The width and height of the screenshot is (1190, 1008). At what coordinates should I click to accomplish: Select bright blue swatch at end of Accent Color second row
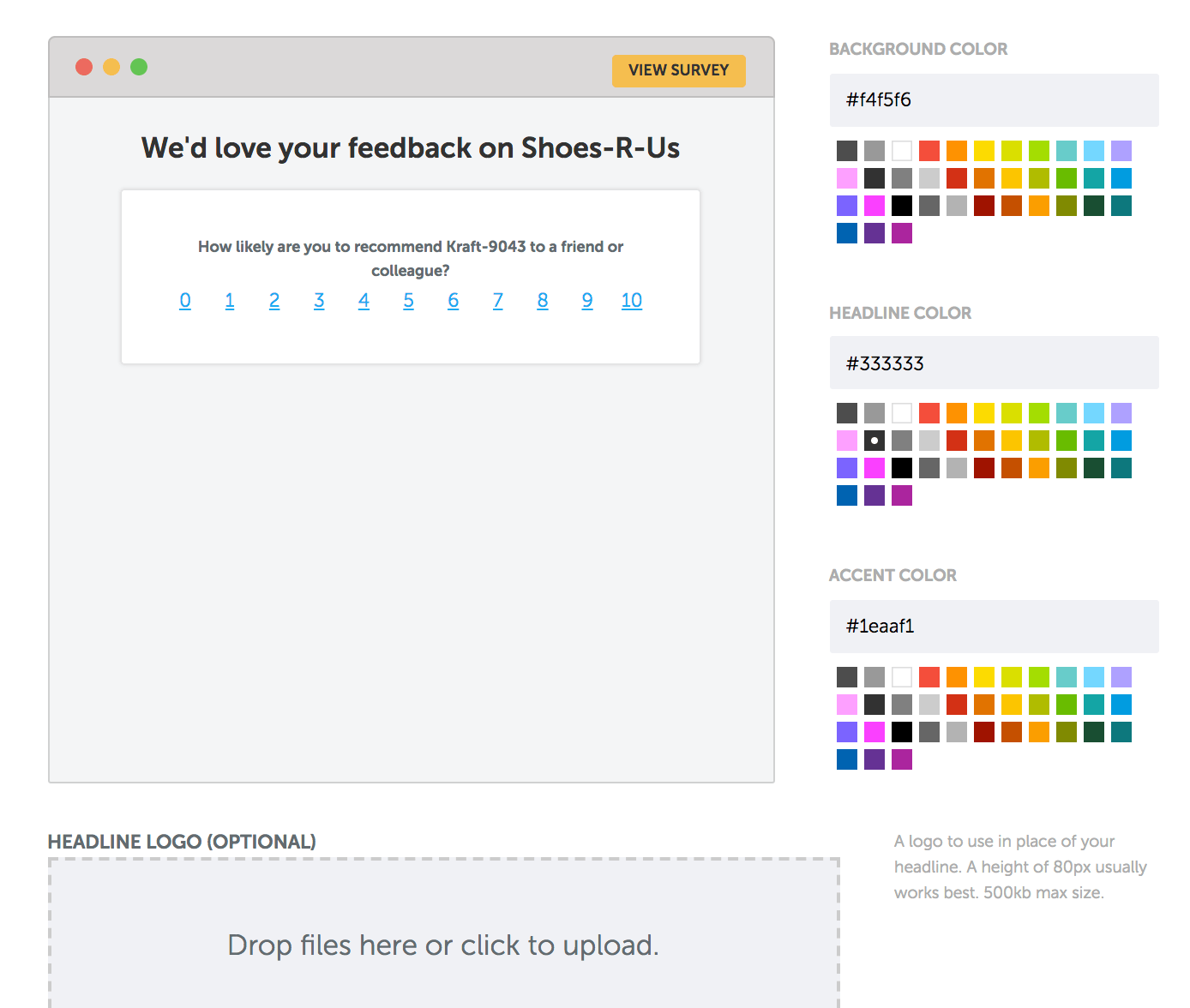[x=1121, y=705]
